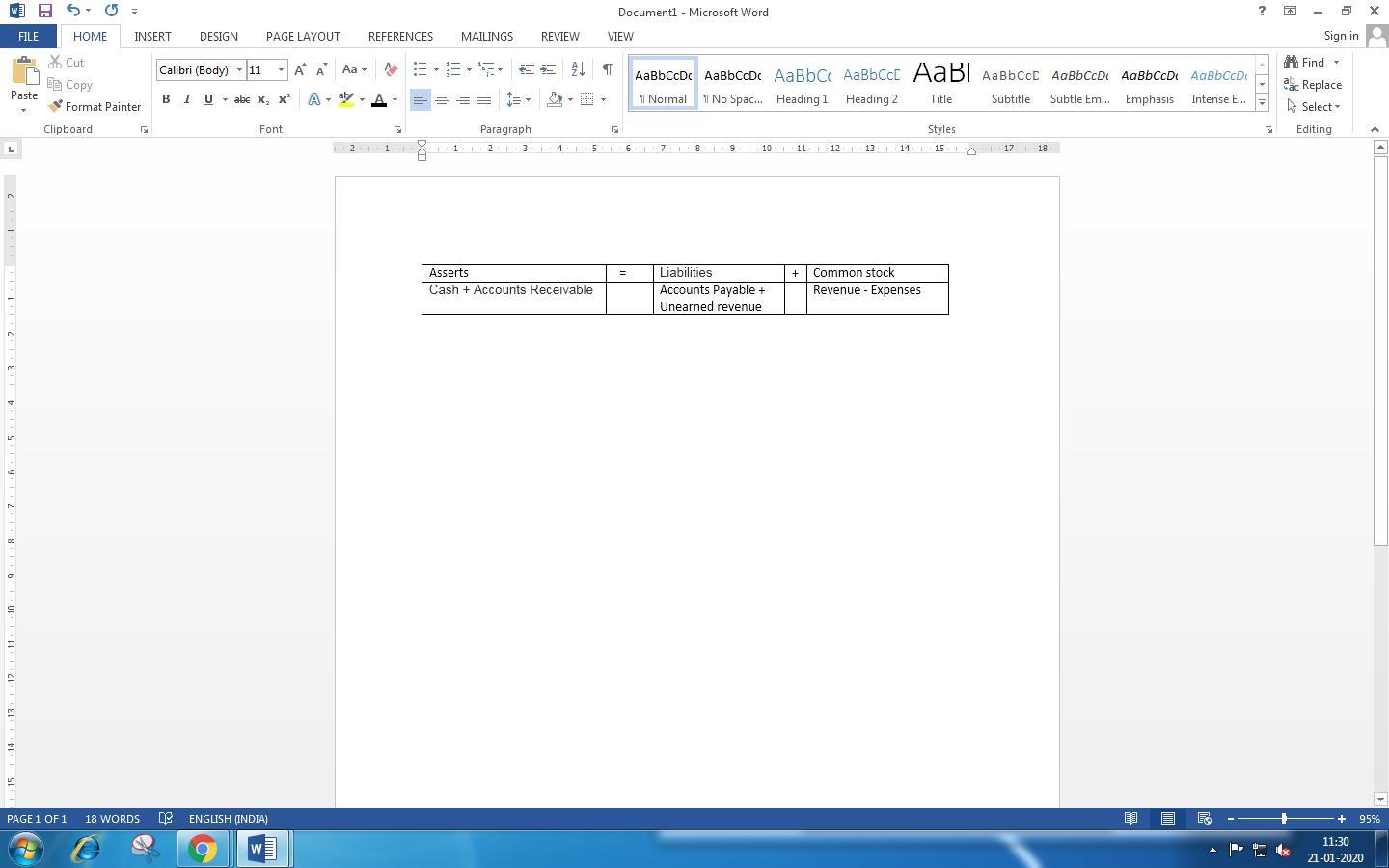The height and width of the screenshot is (868, 1389).
Task: Click Sign in link
Action: tap(1341, 36)
